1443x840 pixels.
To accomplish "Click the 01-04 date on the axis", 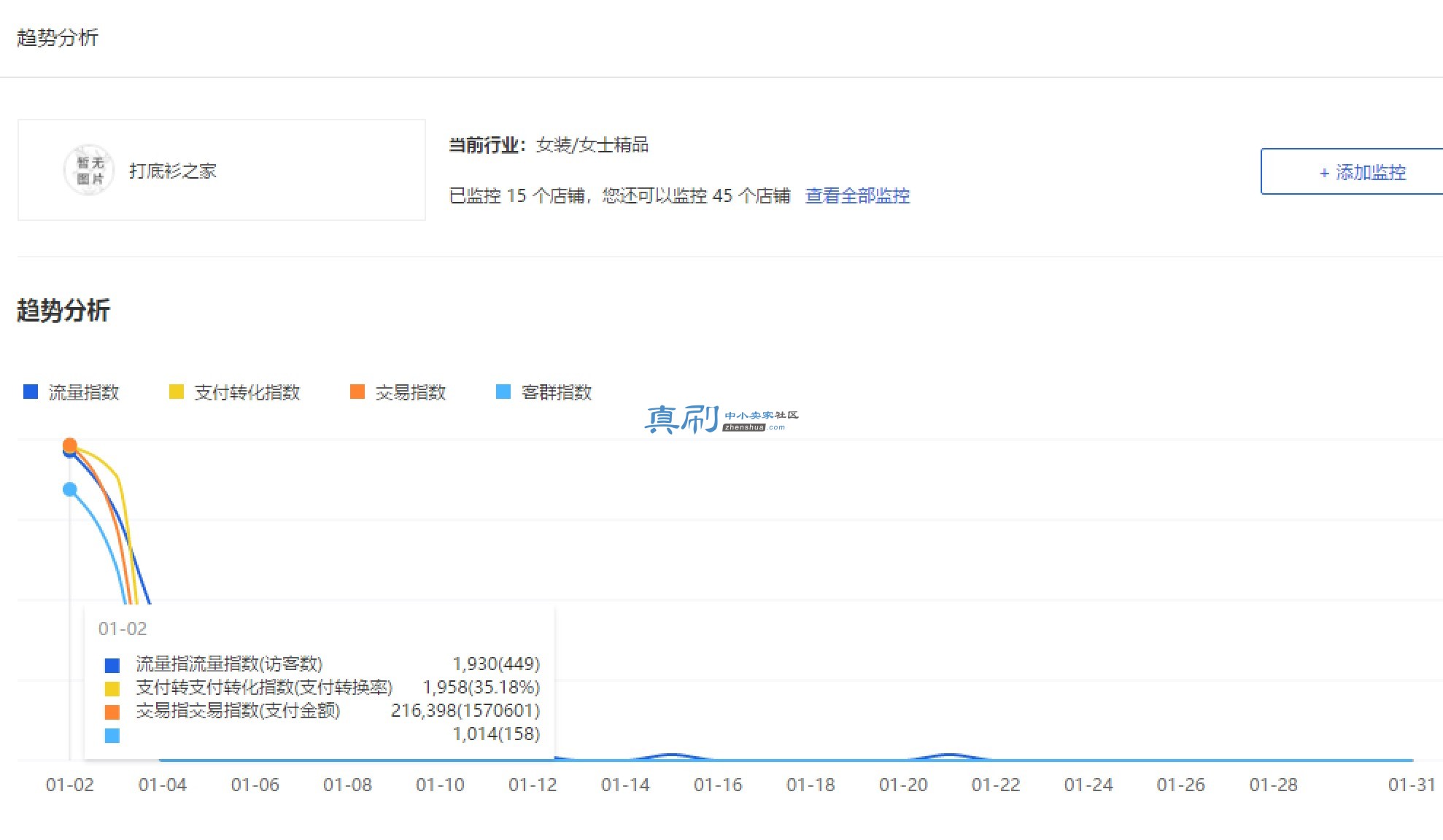I will tap(163, 785).
